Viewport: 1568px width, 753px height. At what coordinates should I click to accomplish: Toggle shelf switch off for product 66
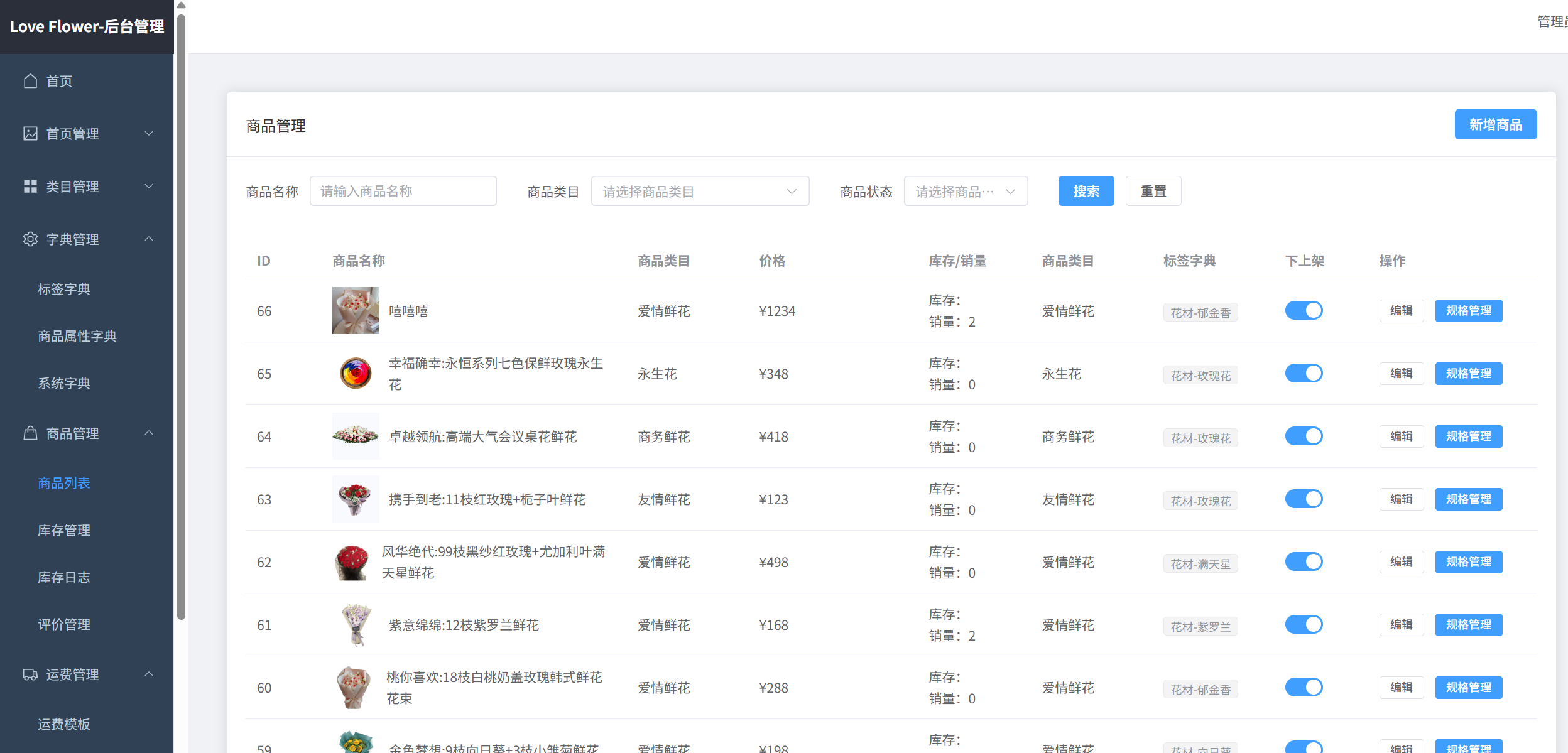[1304, 311]
